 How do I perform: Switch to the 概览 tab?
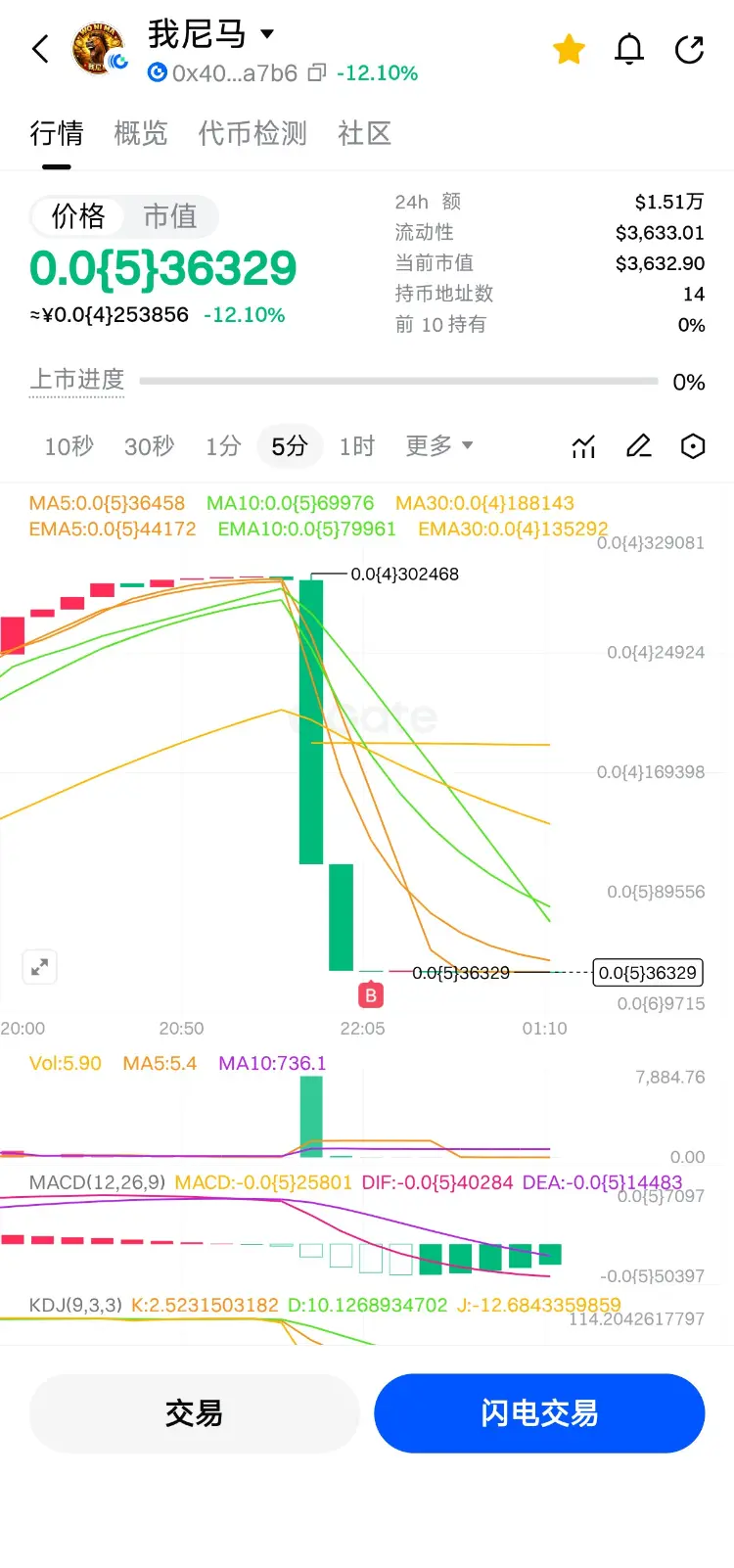point(141,133)
